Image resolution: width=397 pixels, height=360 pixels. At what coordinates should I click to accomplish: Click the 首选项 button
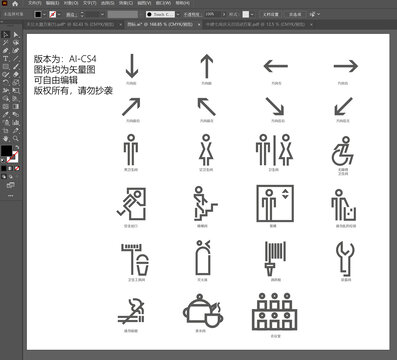coord(295,14)
